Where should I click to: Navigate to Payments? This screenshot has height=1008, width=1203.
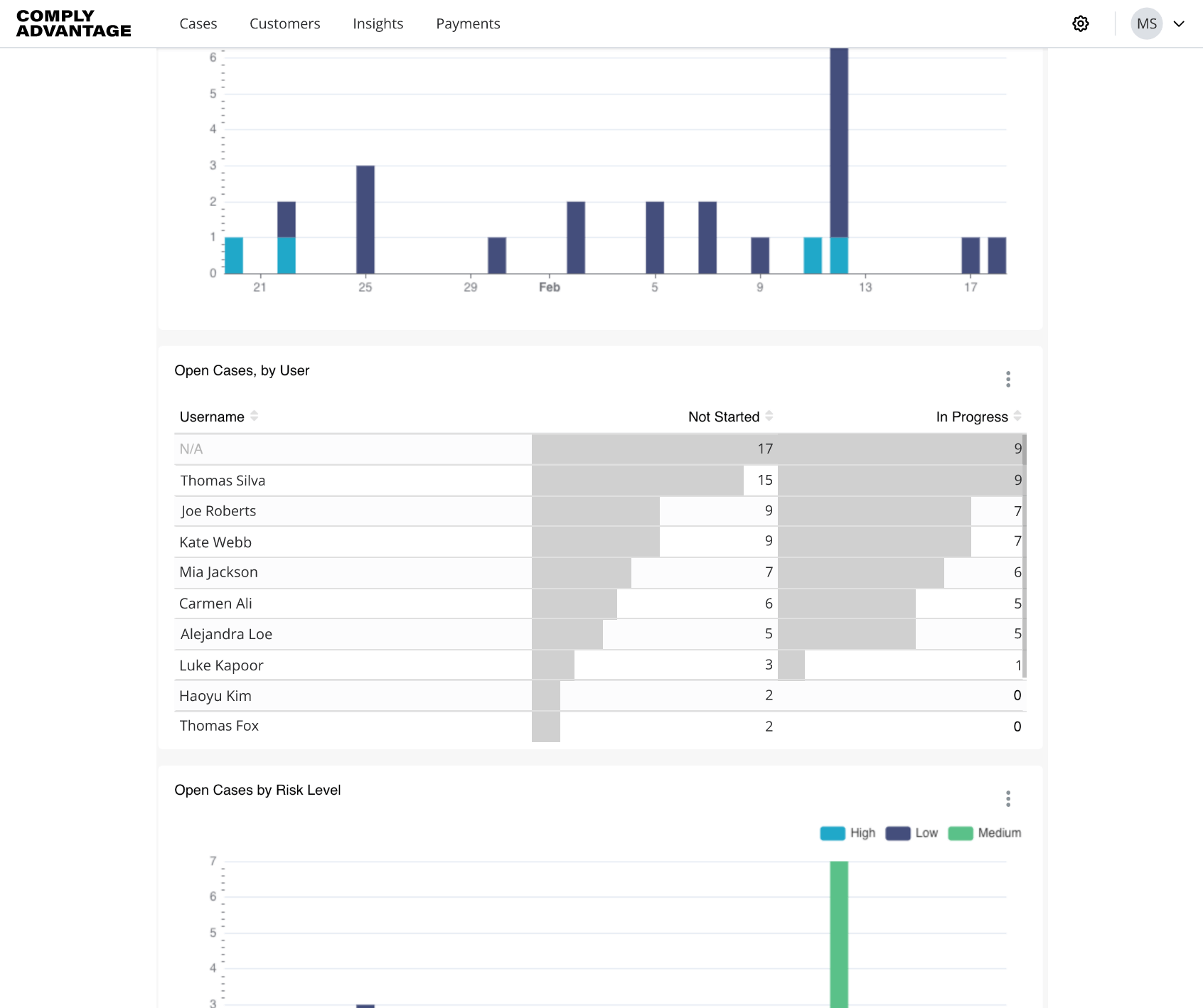click(x=468, y=23)
